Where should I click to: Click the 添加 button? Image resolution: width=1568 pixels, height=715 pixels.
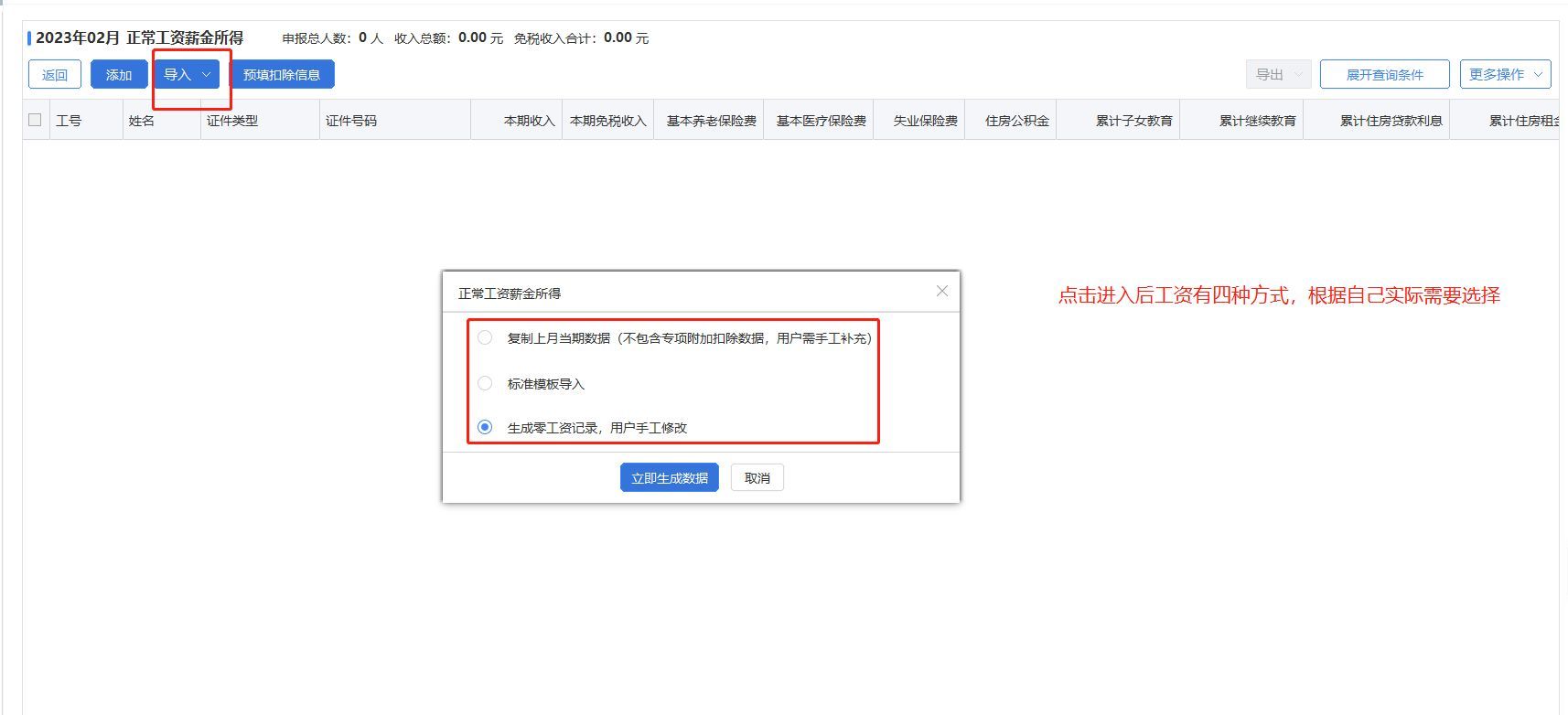(x=119, y=74)
